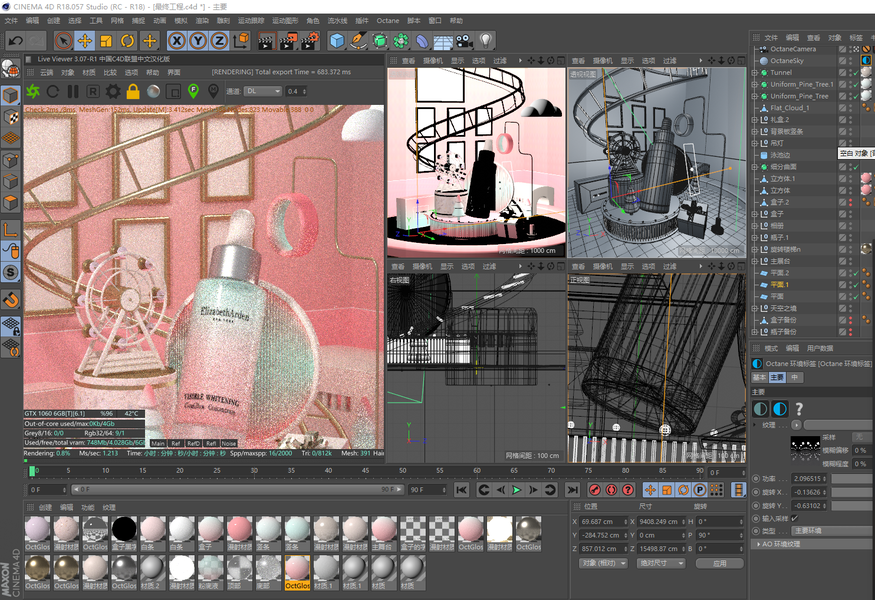Image resolution: width=875 pixels, height=600 pixels.
Task: Click frame 45 on the timeline ruler
Action: pos(366,471)
